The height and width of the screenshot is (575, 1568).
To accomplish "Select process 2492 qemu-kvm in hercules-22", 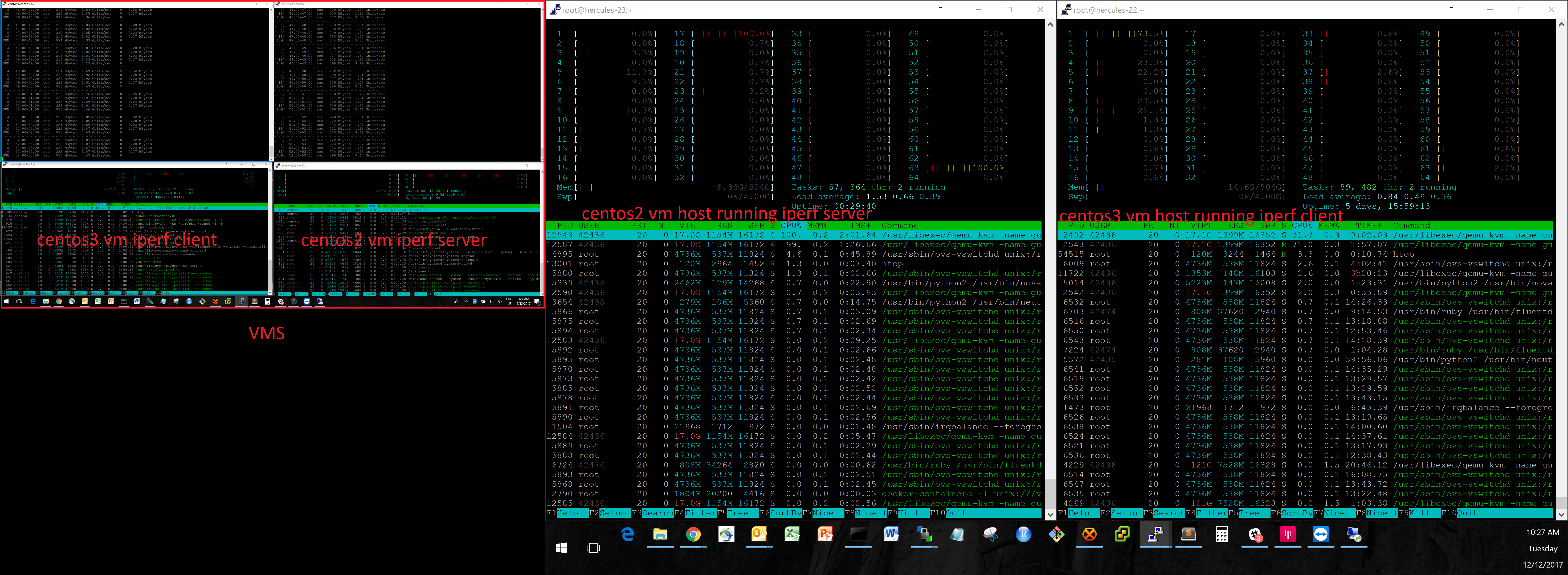I will point(1305,235).
